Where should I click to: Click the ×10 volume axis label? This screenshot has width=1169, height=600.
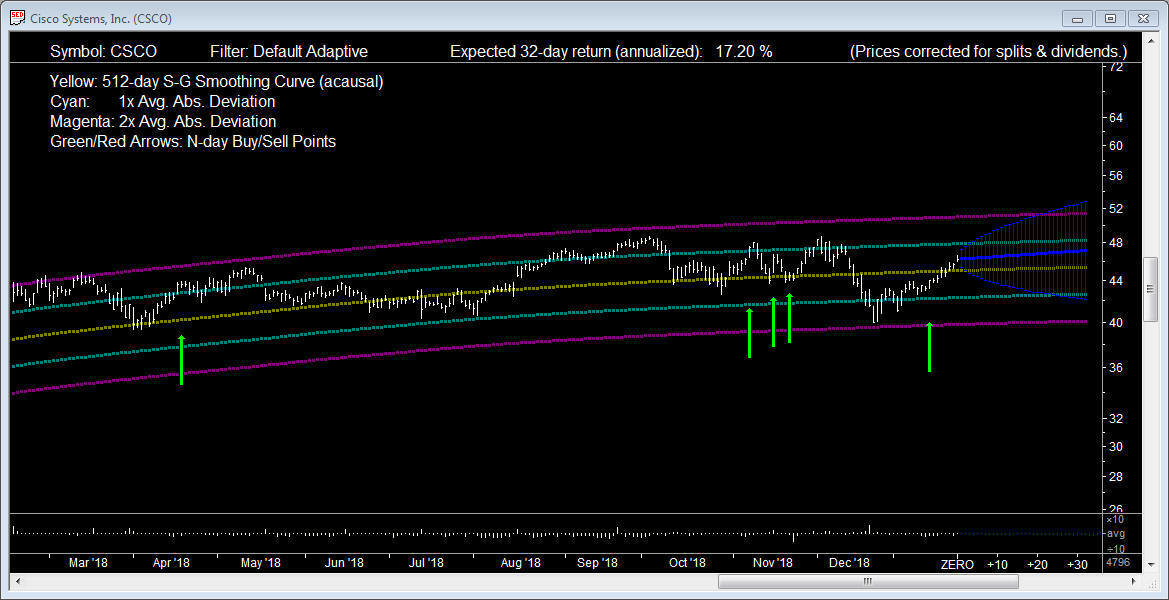[1116, 520]
